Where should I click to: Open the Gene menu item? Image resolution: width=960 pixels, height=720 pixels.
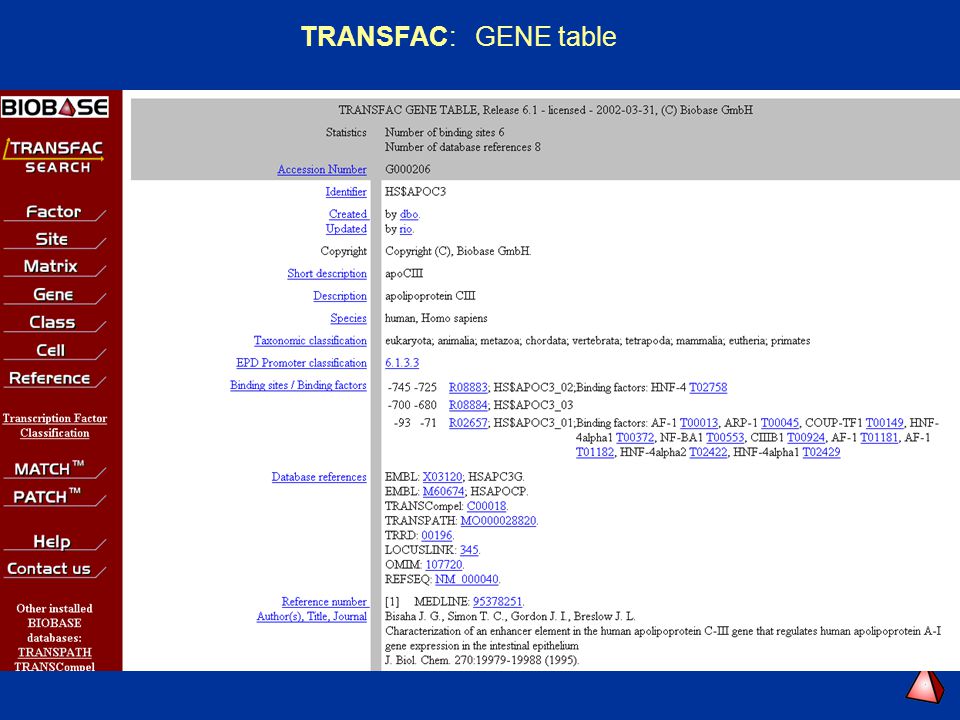tap(54, 294)
